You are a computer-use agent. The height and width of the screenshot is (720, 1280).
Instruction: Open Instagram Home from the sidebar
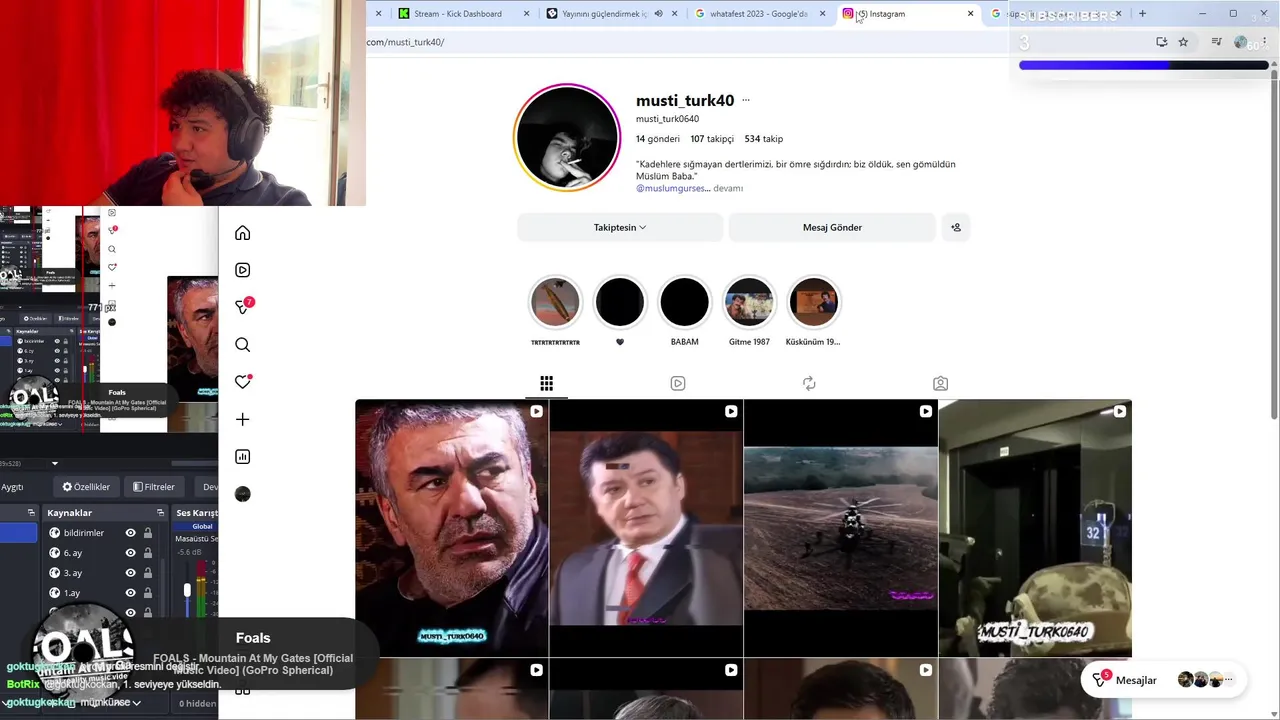click(242, 233)
